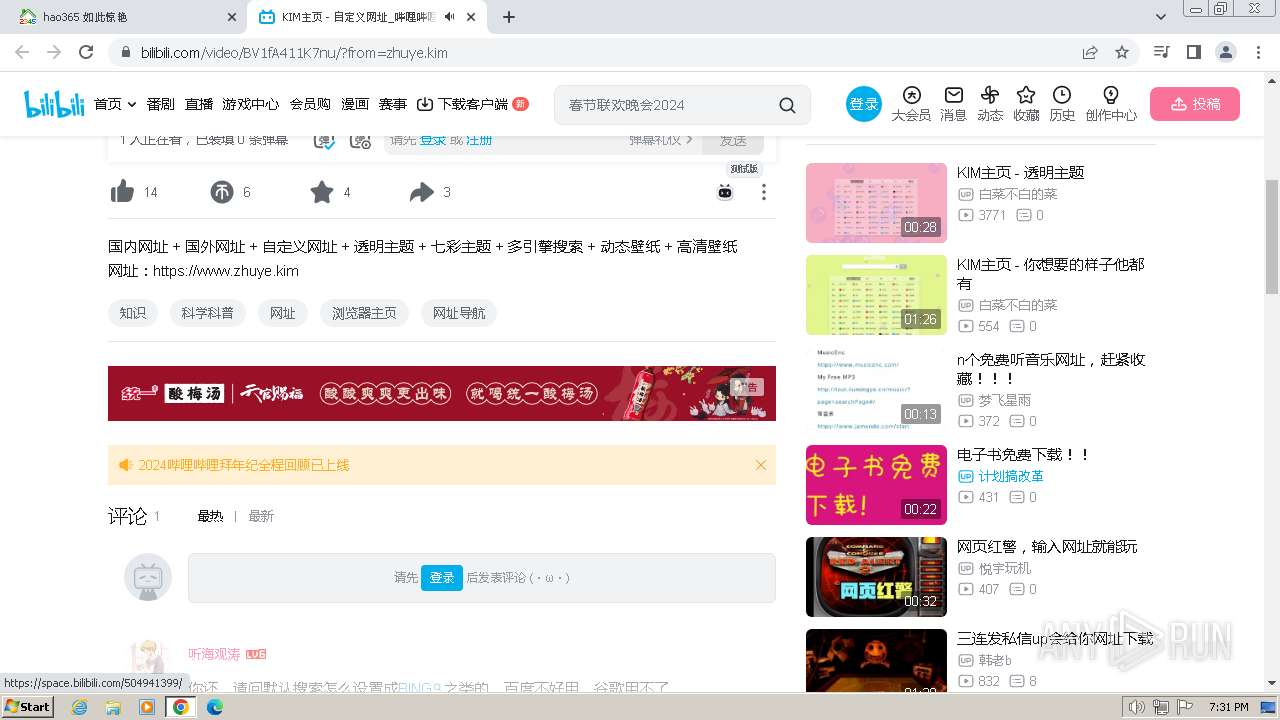This screenshot has height=720, width=1280.
Task: Select the 知识 tag
Action: pos(133,313)
